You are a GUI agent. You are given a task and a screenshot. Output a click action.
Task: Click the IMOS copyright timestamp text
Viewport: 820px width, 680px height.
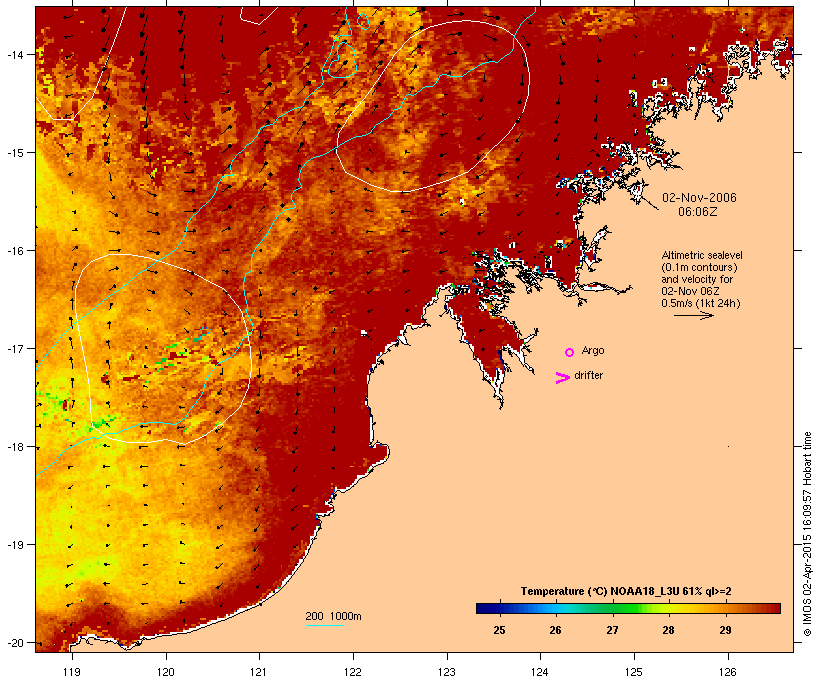[807, 534]
